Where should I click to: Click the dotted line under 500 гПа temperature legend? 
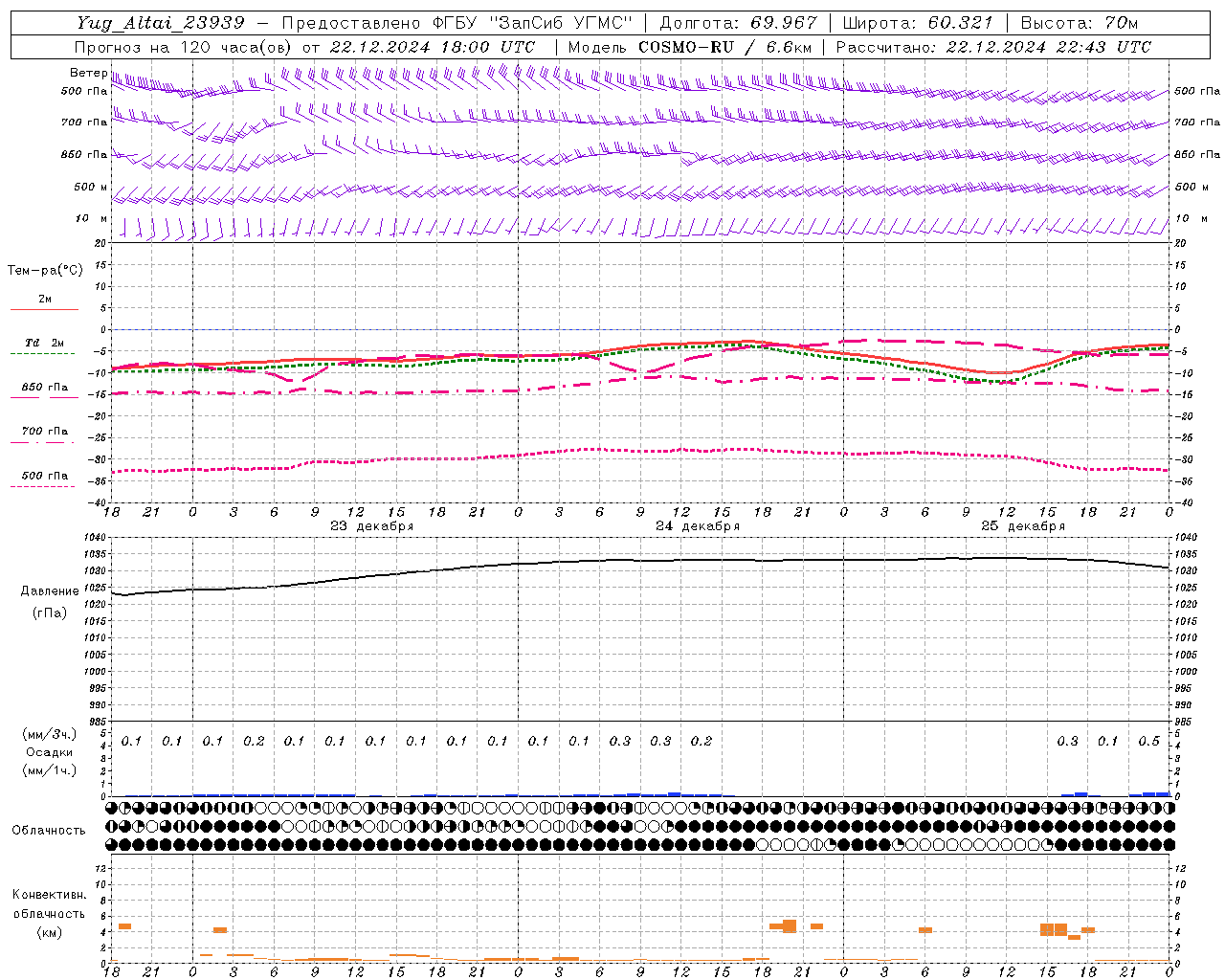click(43, 486)
